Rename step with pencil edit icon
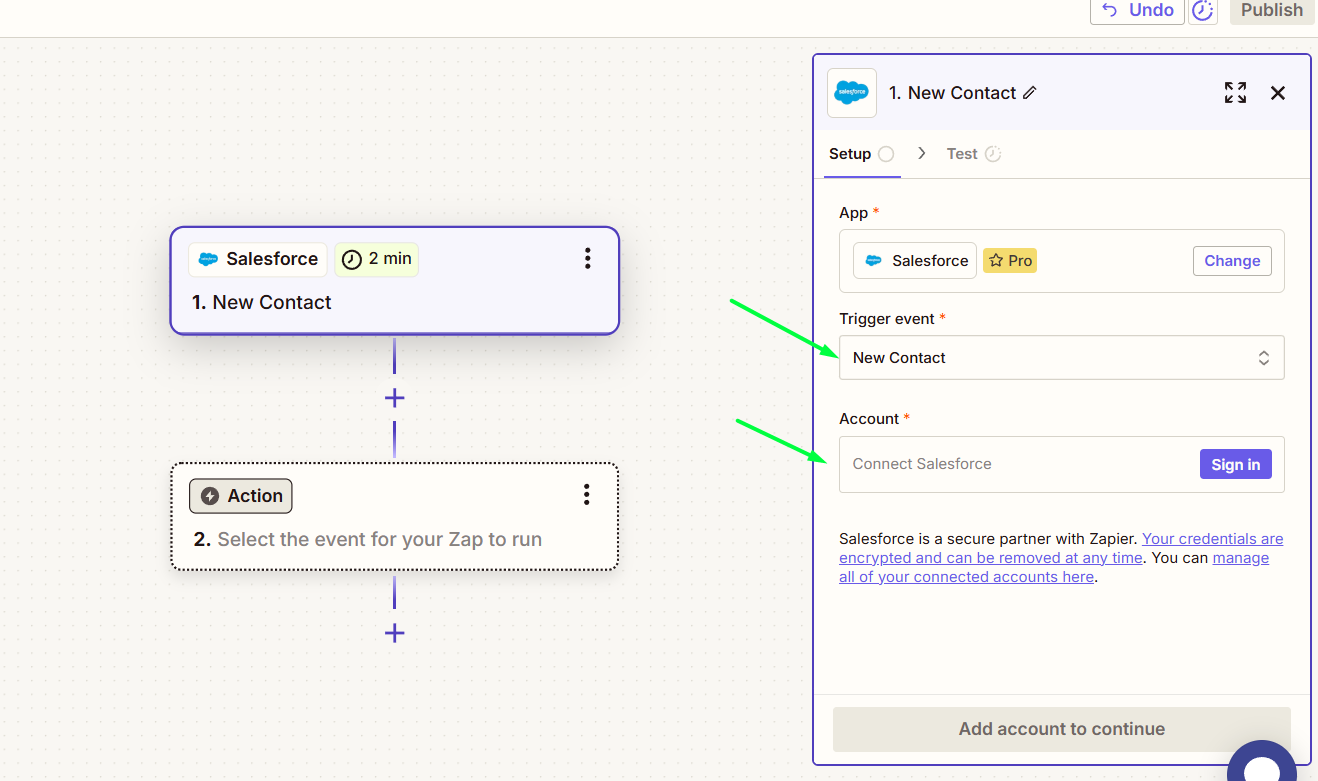1318x781 pixels. [1030, 93]
